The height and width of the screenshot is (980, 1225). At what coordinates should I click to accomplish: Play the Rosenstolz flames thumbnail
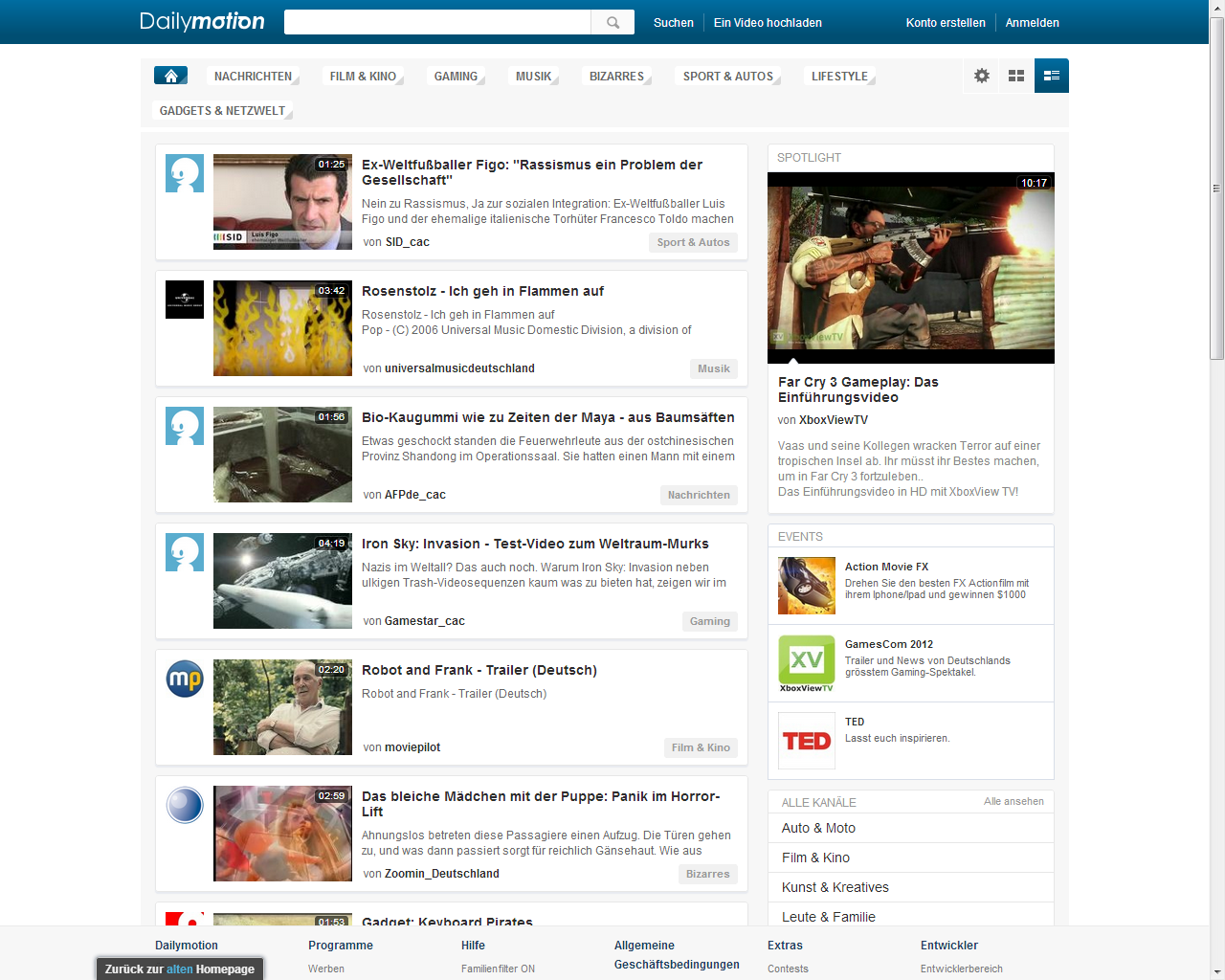tap(282, 328)
